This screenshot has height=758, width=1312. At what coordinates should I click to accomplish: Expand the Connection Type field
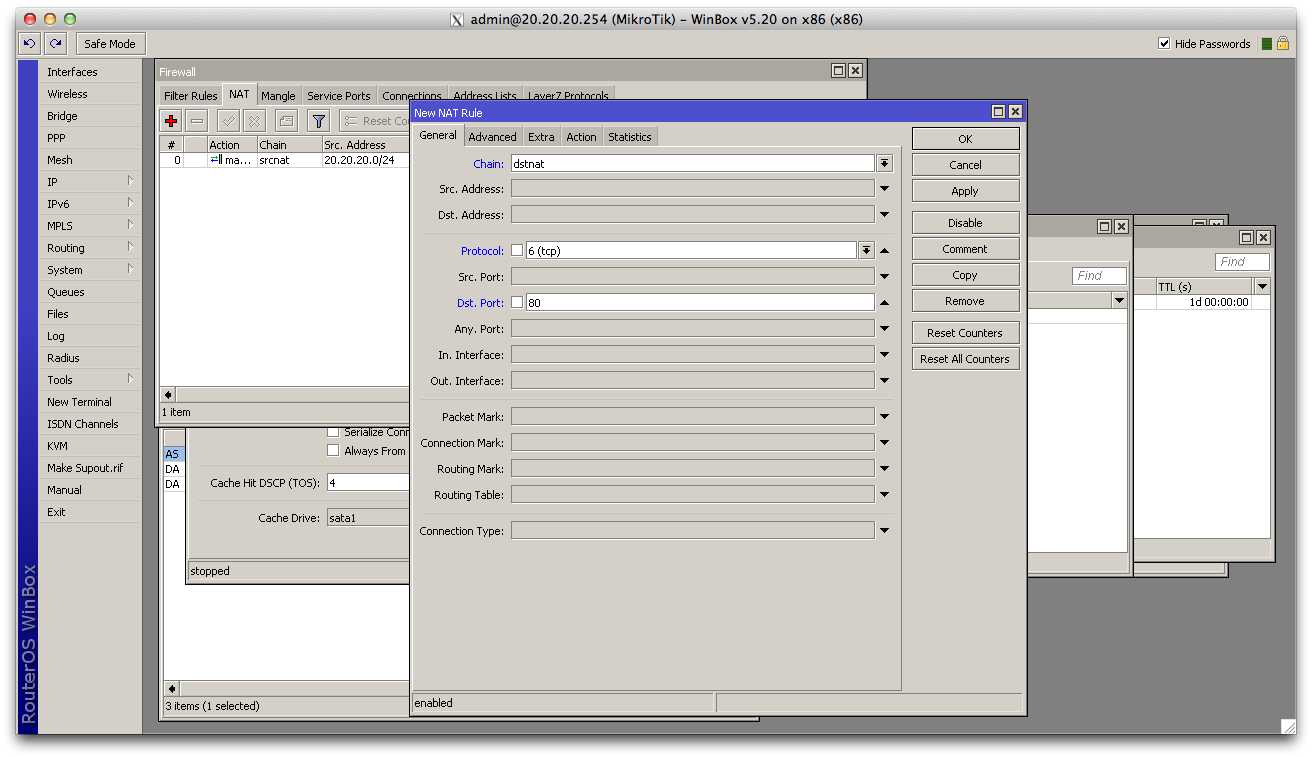coord(884,531)
